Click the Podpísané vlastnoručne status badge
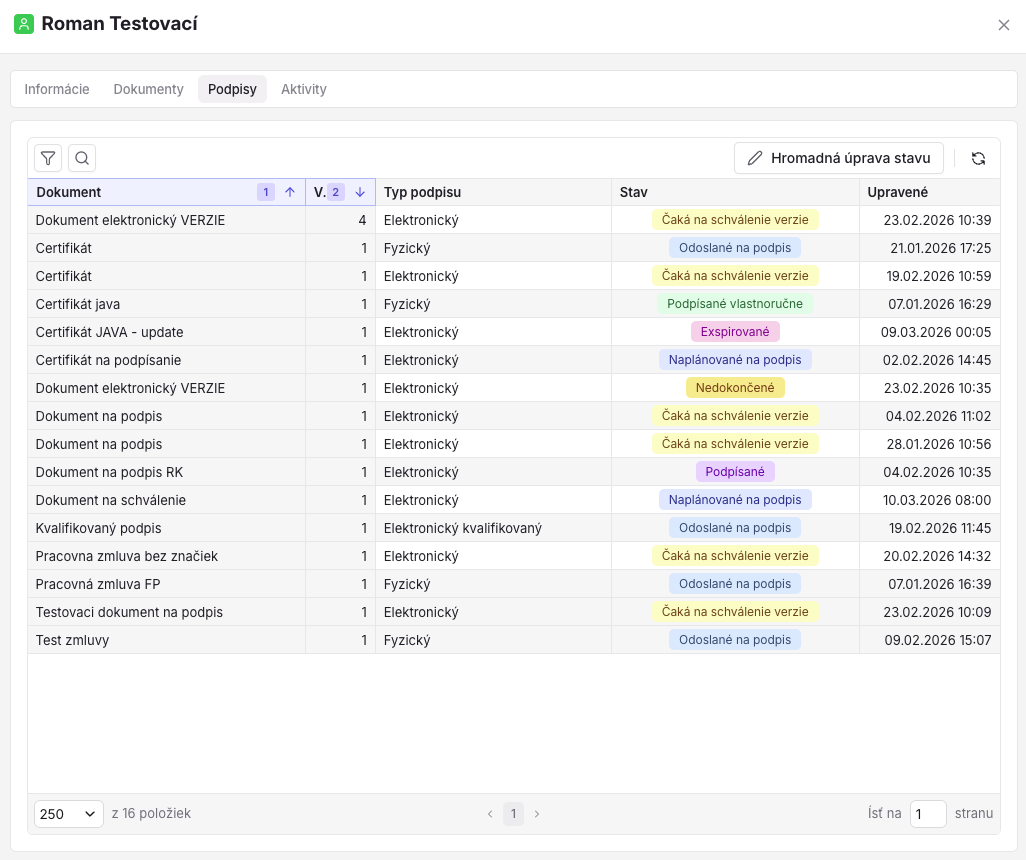 [735, 304]
